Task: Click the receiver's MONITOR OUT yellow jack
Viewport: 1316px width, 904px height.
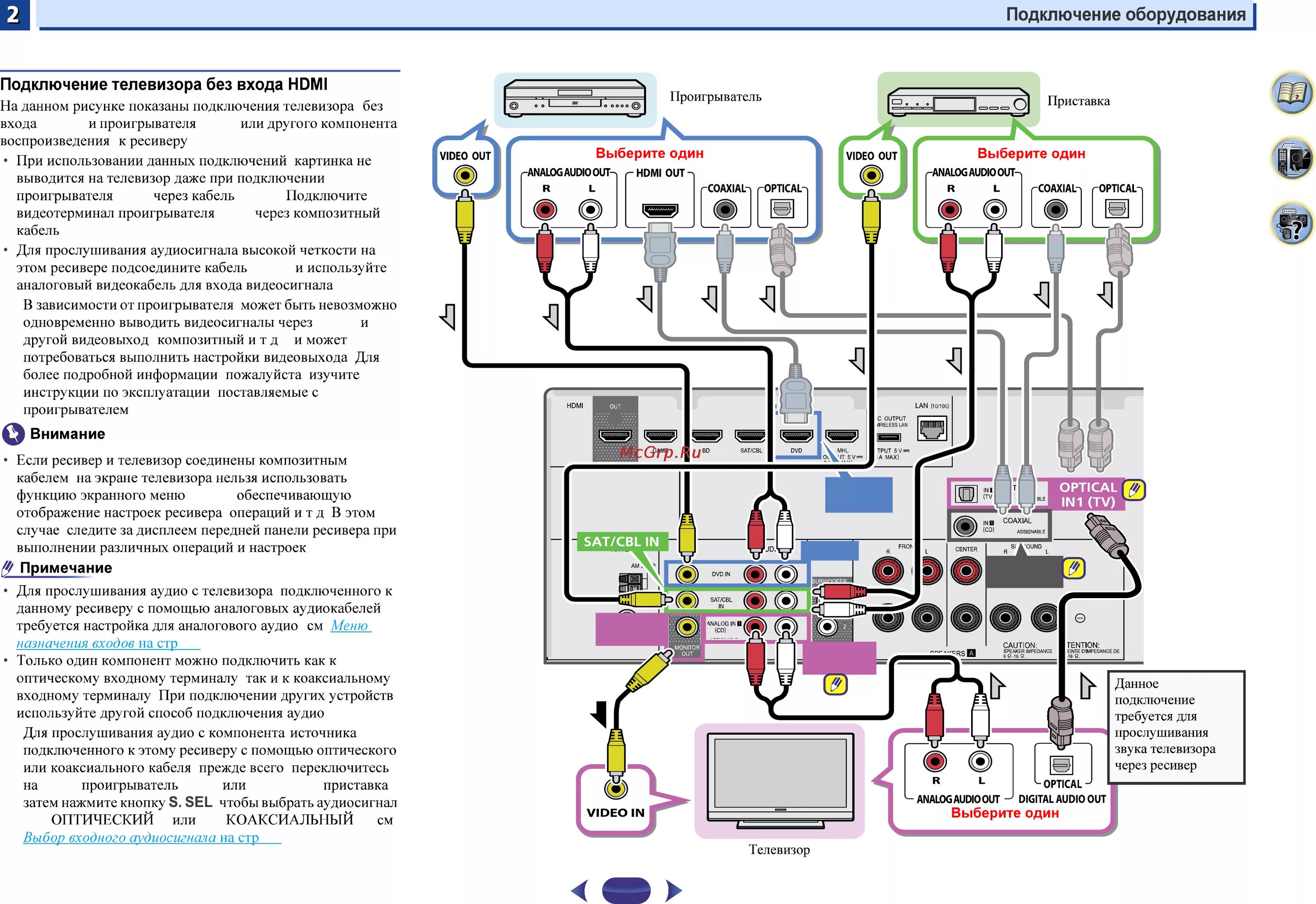Action: pyautogui.click(x=687, y=627)
